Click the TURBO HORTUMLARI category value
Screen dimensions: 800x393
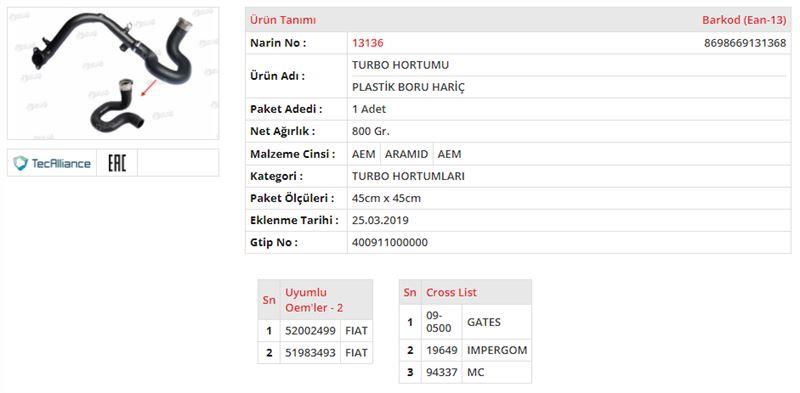click(x=408, y=176)
